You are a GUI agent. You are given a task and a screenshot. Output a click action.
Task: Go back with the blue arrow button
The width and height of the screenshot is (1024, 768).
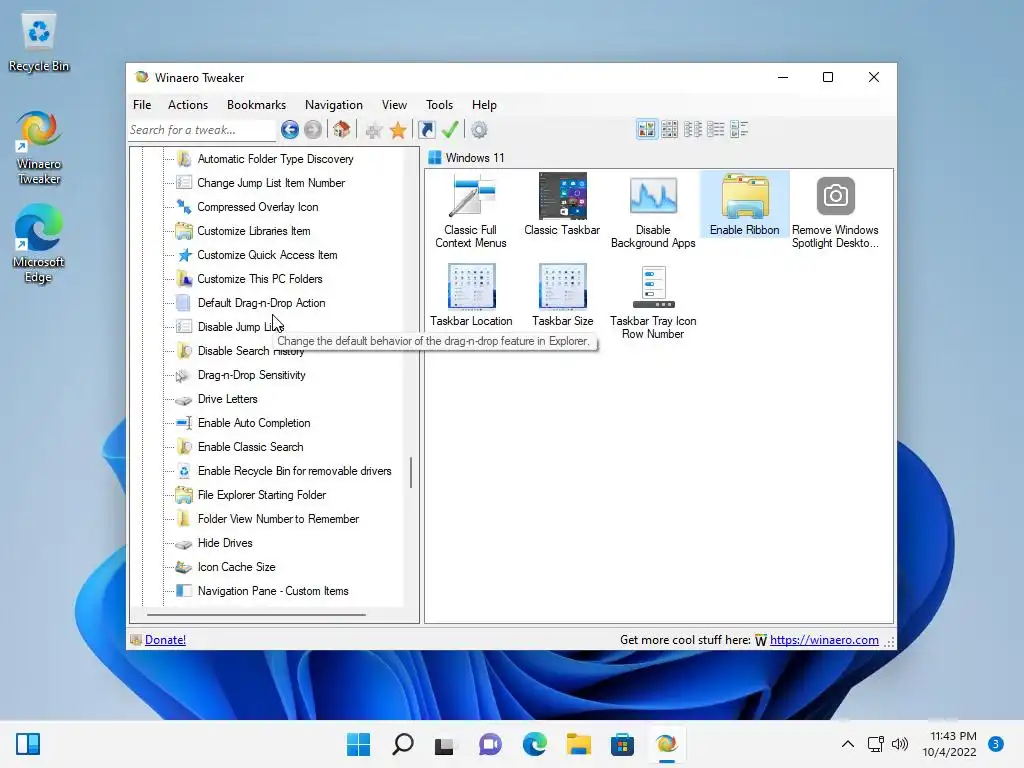(x=289, y=130)
